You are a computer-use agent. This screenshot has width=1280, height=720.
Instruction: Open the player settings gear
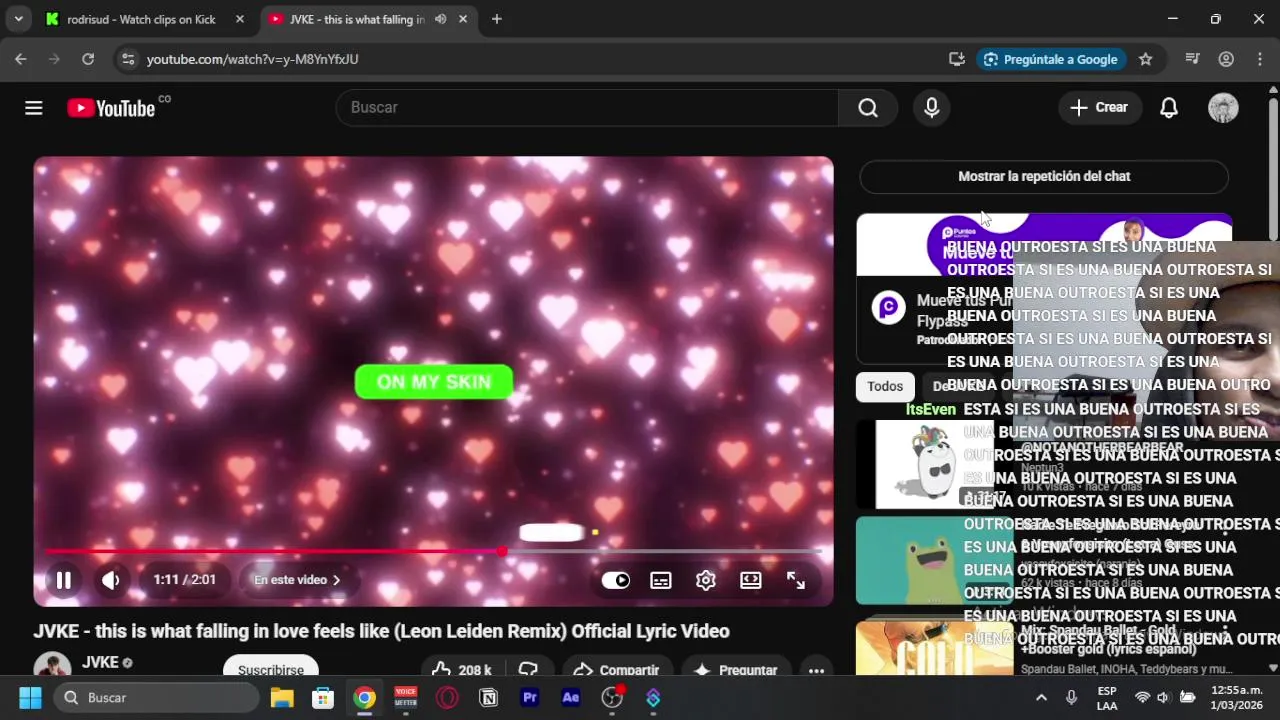(706, 580)
